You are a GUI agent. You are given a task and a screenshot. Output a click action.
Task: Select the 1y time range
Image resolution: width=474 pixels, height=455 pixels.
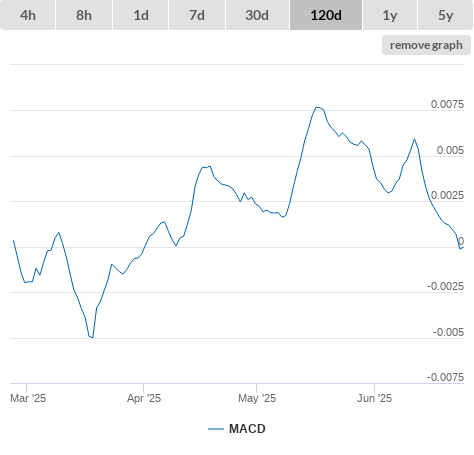(x=390, y=15)
